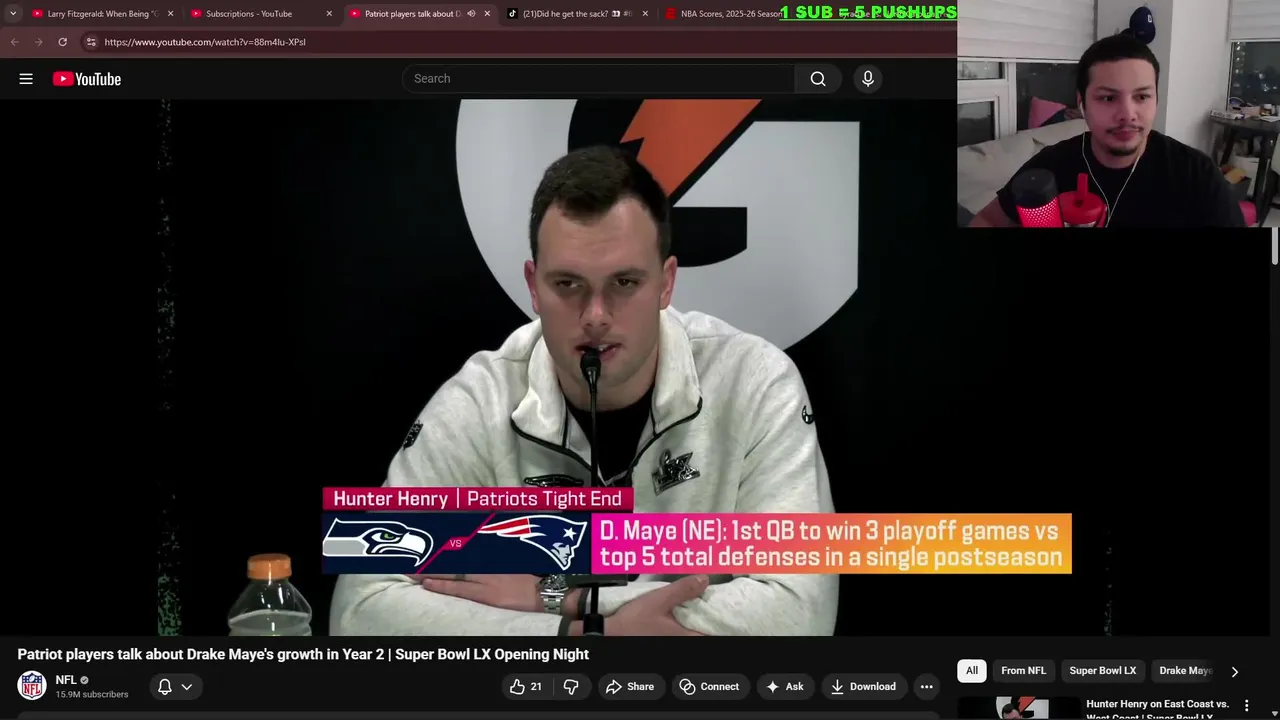Open the YouTube guide hamburger menu
Image resolution: width=1280 pixels, height=720 pixels.
26,79
